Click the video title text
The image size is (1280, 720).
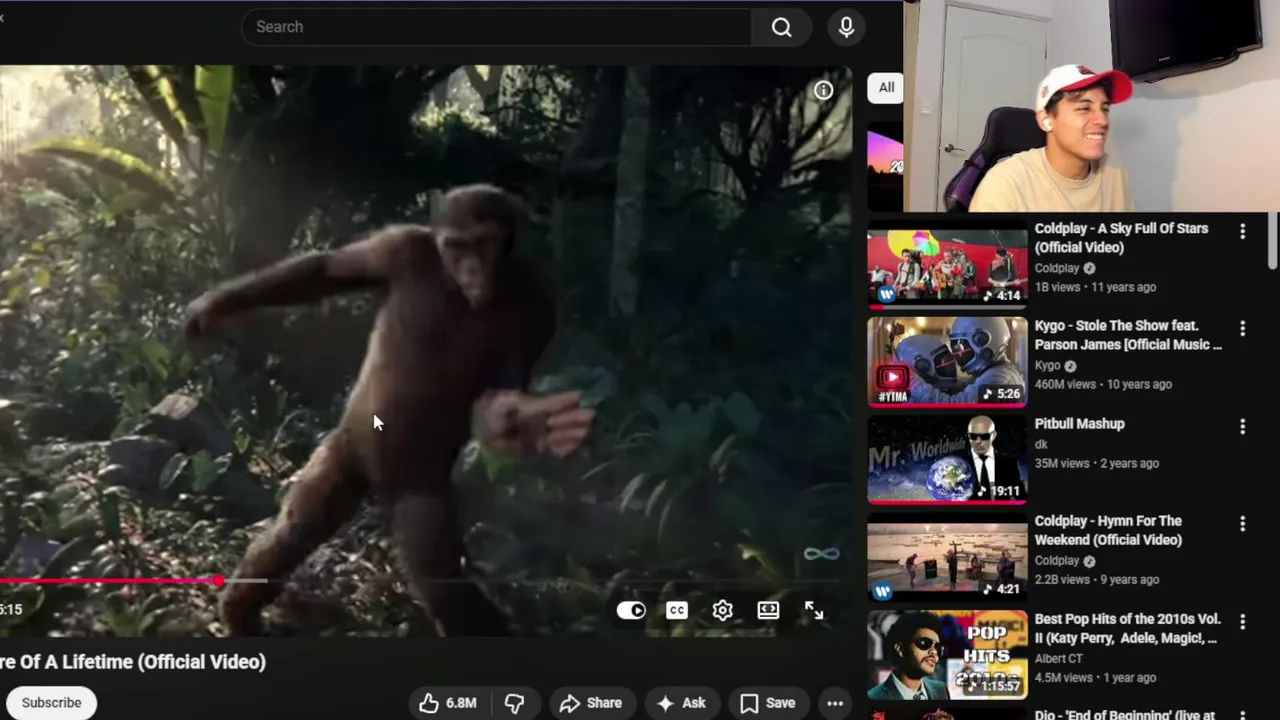point(133,662)
